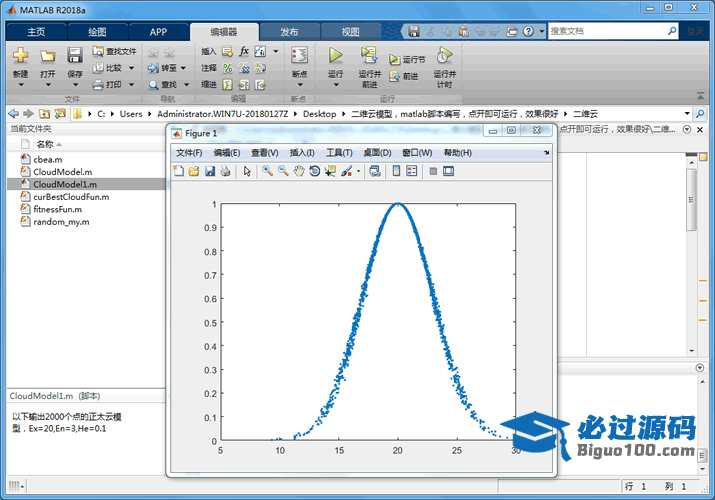Screen dimensions: 715x500
Task: Expand the New button dropdown arrow
Action: (x=21, y=85)
